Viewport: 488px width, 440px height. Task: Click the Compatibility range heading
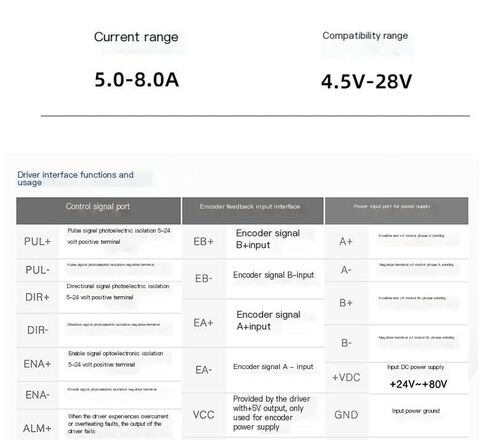365,36
